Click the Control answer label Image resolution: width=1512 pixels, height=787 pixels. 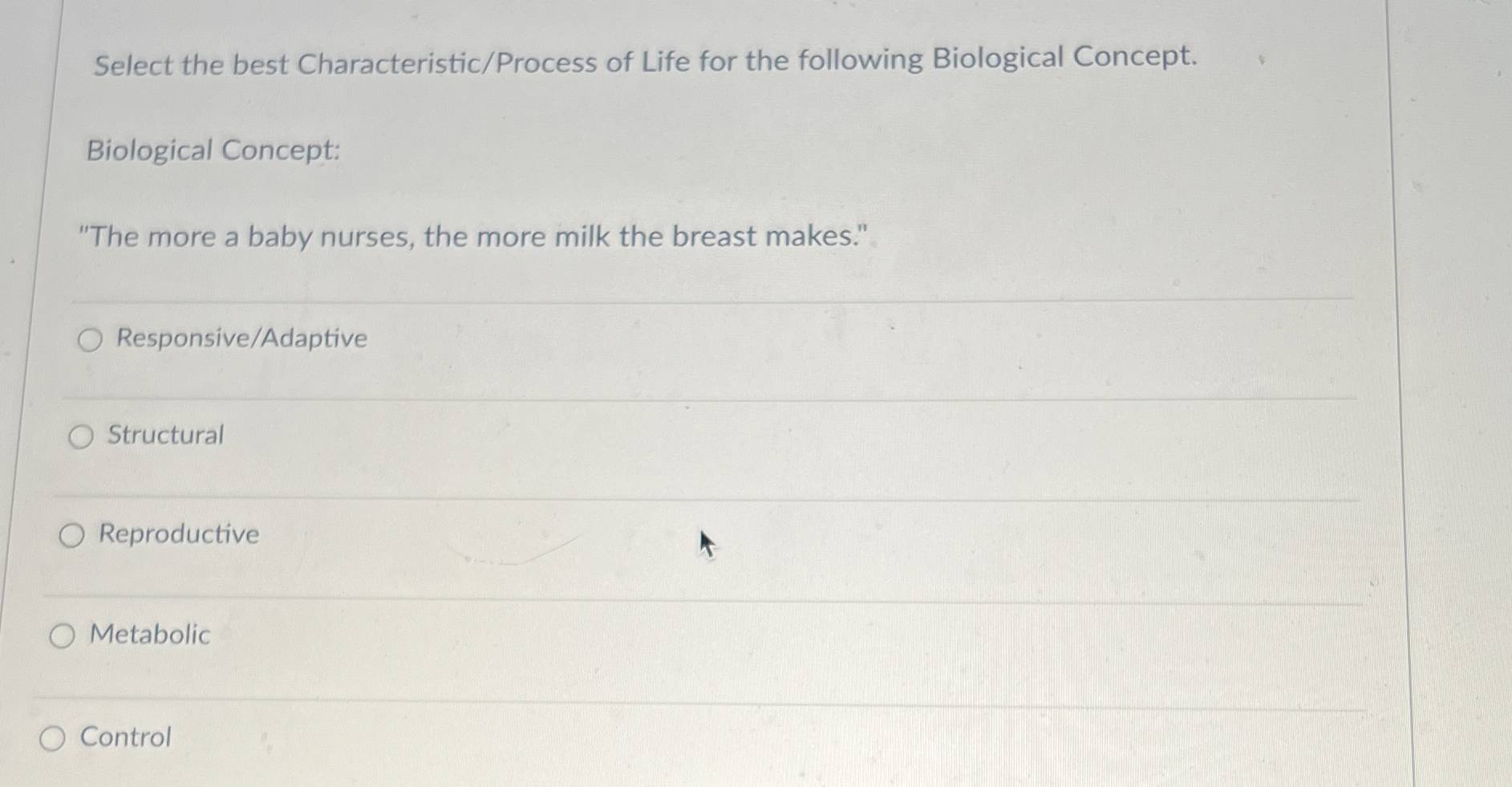coord(130,738)
